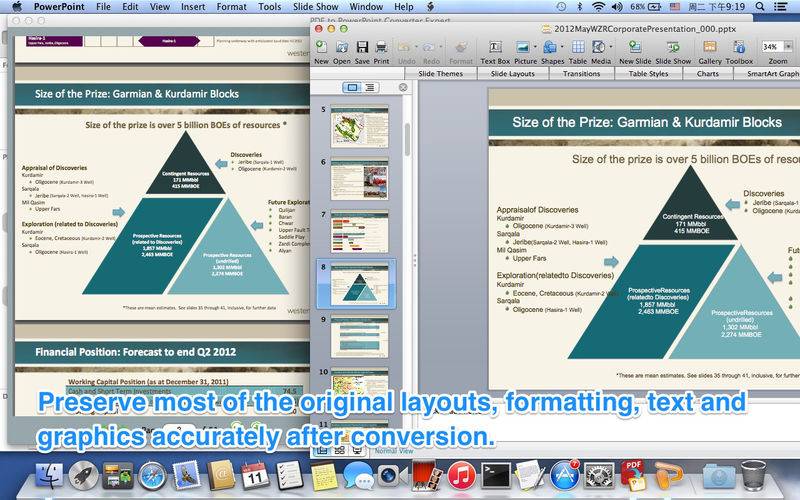Select slide 9 thumbnail

point(359,337)
